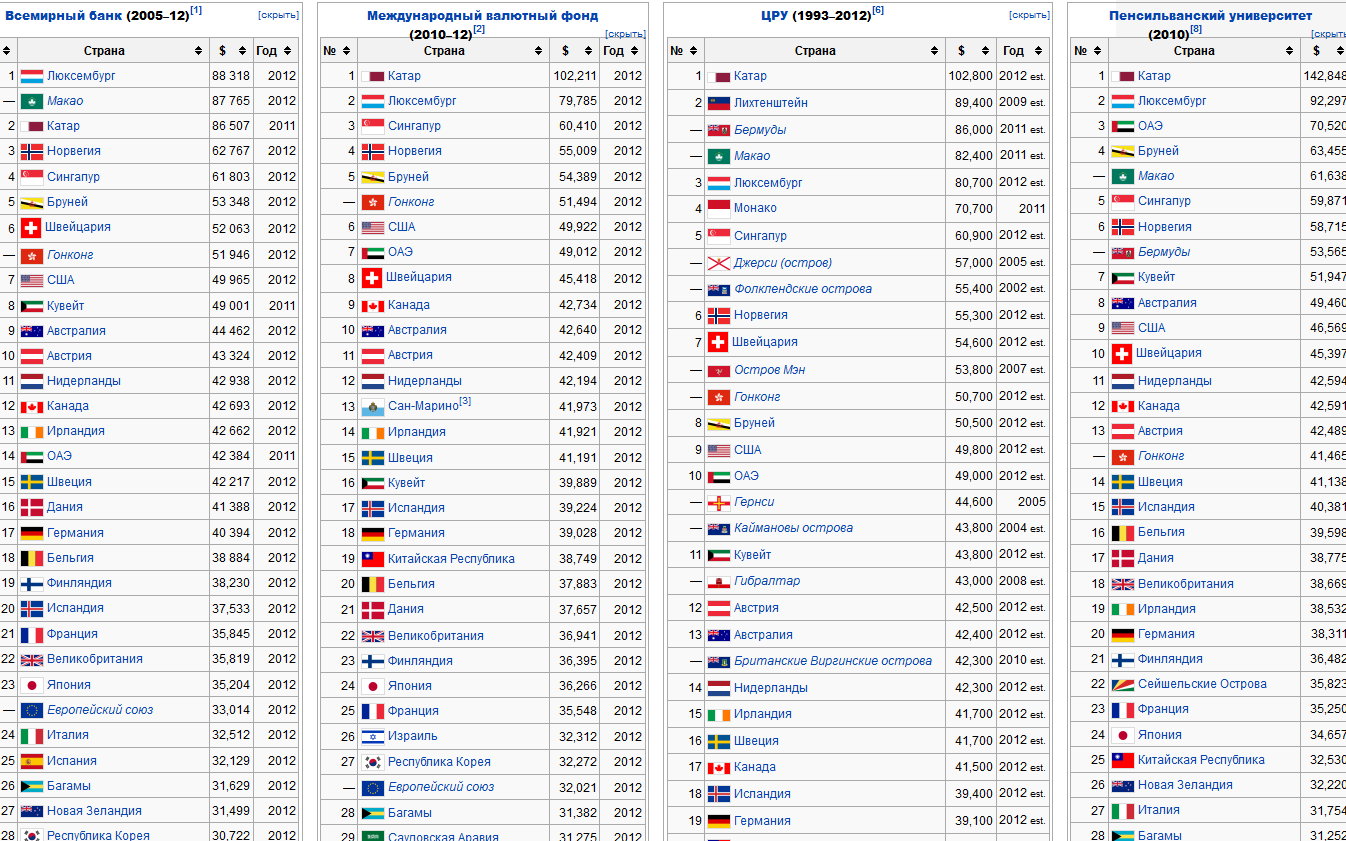Click the Jersey flag icon in the CIA table

[x=718, y=263]
